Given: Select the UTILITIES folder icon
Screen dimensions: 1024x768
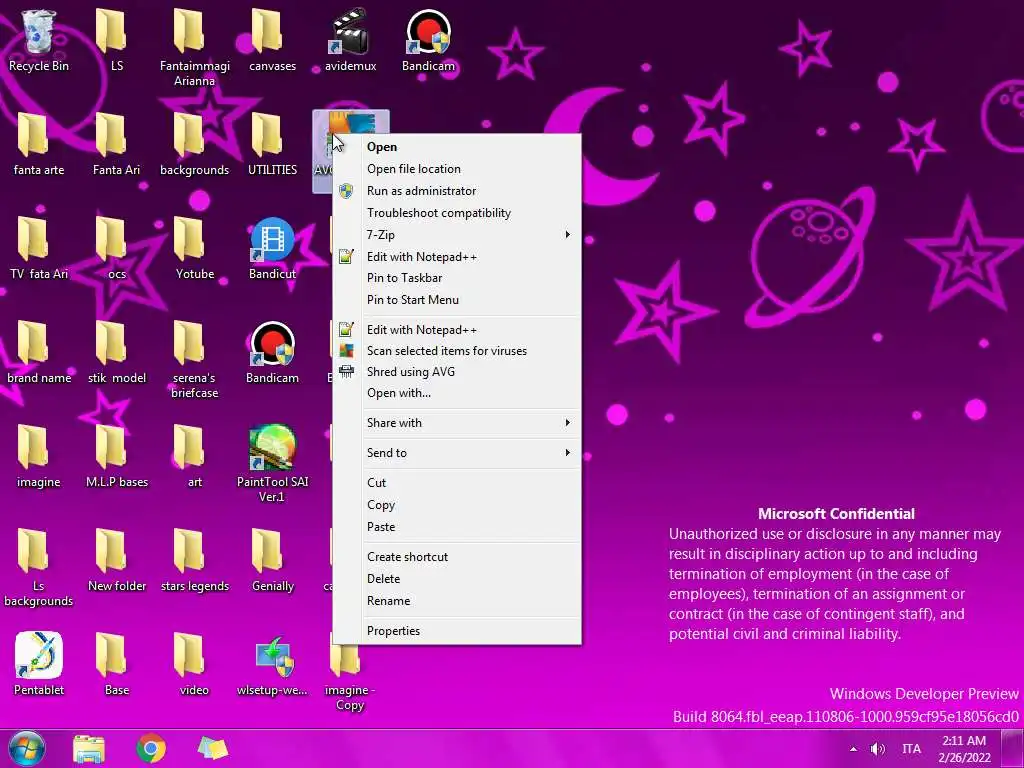Looking at the screenshot, I should (x=272, y=144).
